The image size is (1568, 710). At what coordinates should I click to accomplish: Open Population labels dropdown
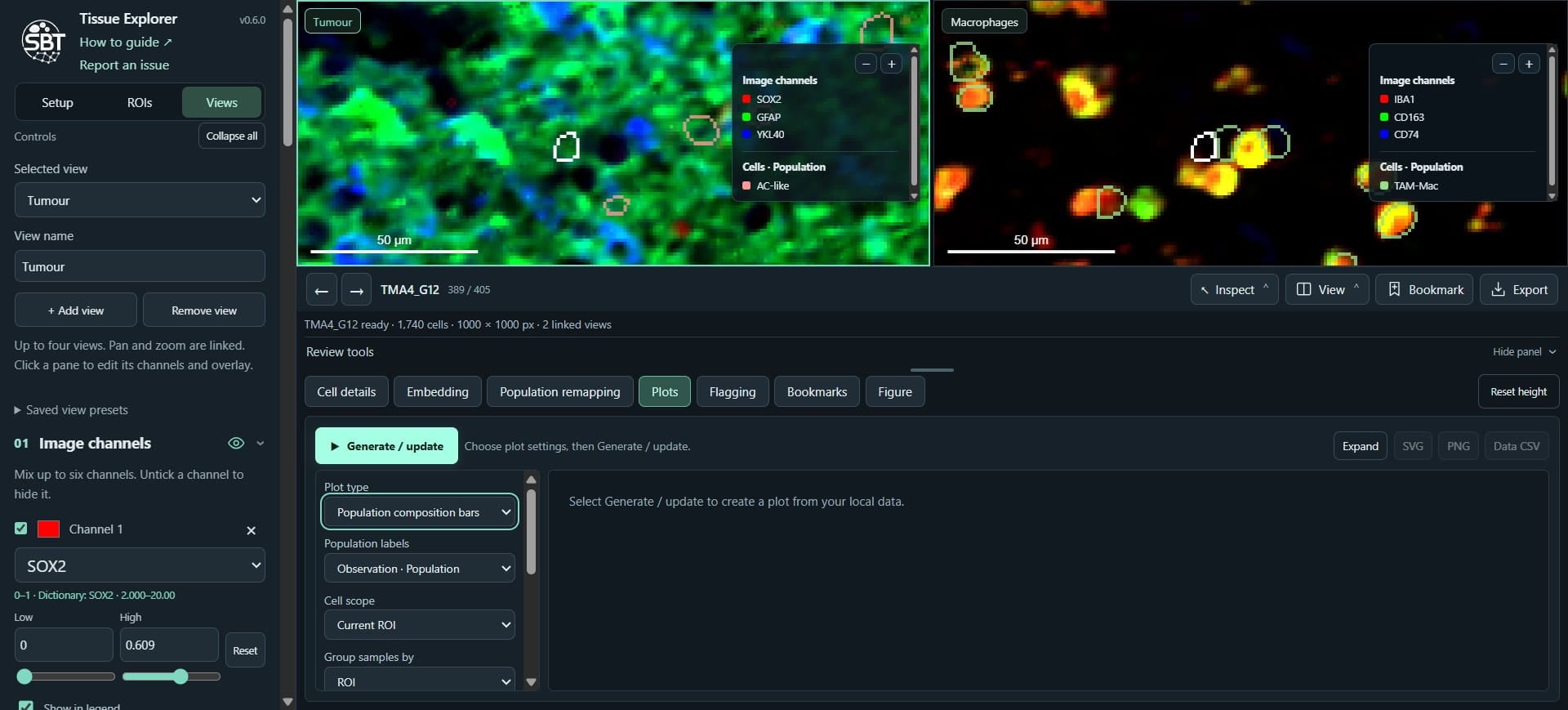(420, 569)
